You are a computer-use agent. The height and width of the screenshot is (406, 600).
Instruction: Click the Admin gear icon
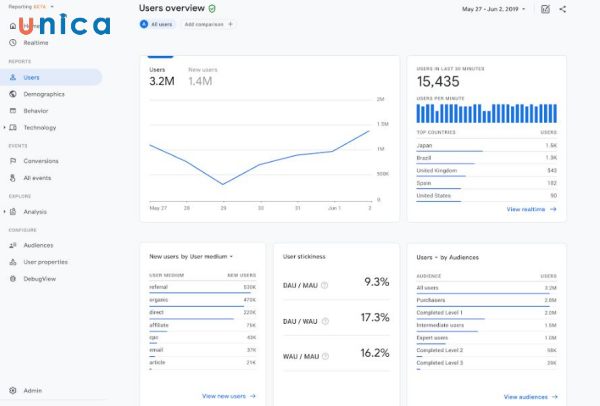point(13,390)
